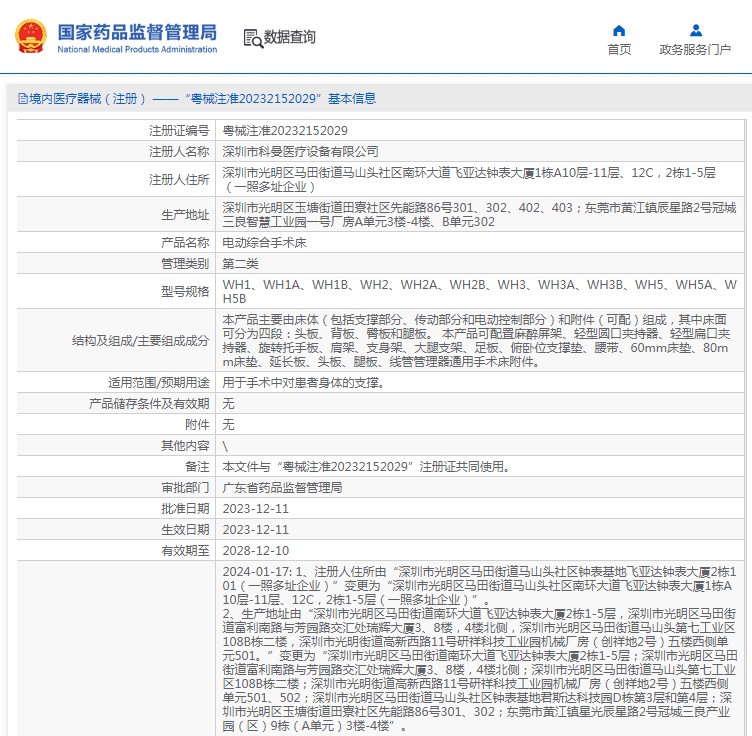Click the model list starting WH1、WH1A
Viewport: 752px width, 736px height.
coord(479,292)
